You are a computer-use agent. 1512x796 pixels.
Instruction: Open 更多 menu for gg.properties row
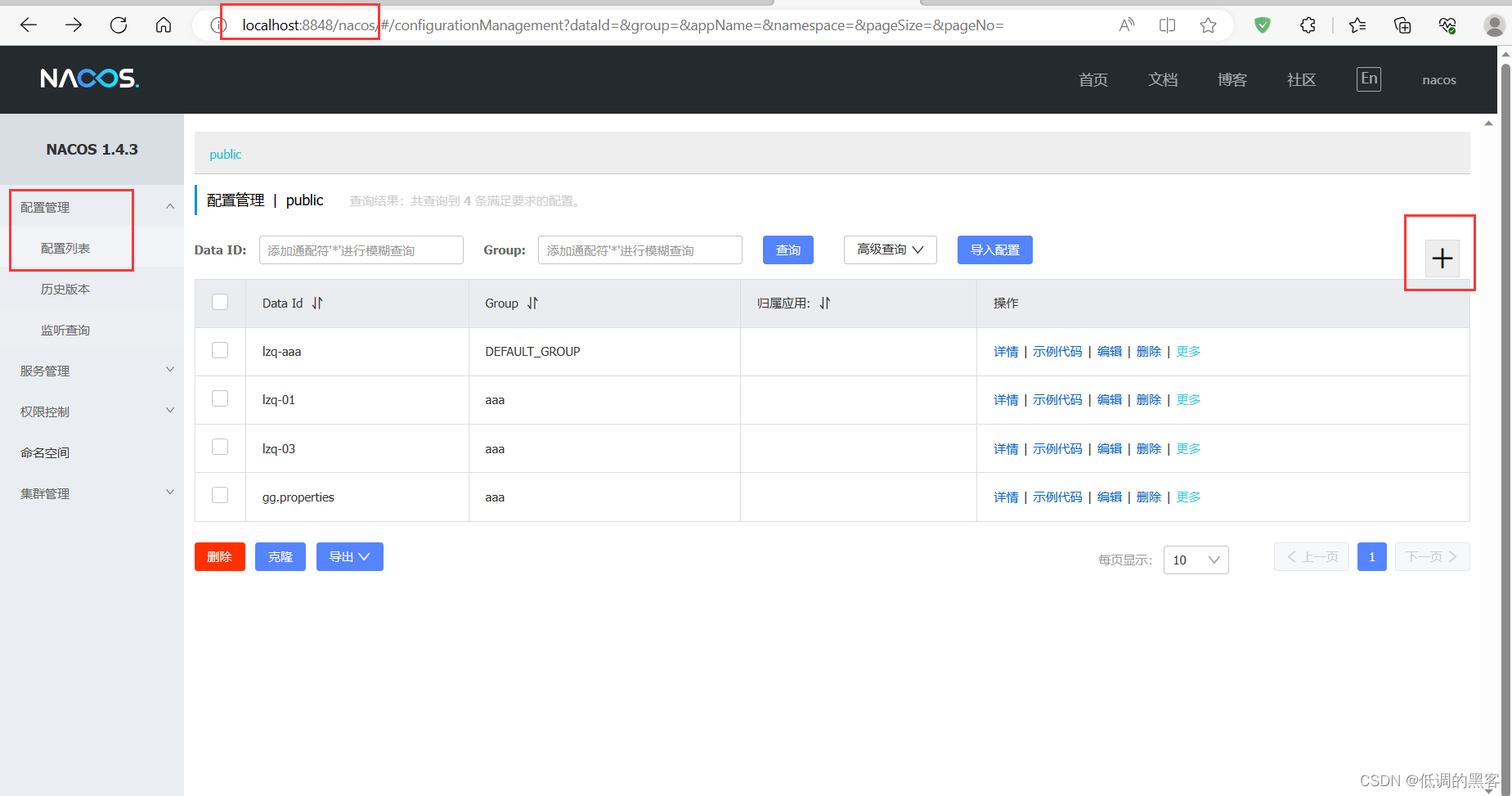[1188, 497]
